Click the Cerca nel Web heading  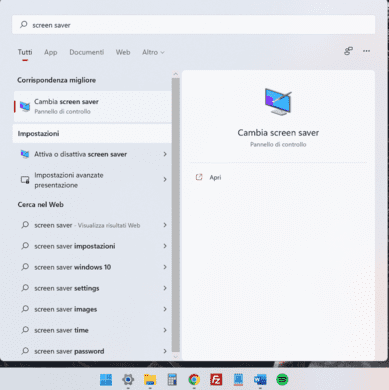[41, 204]
